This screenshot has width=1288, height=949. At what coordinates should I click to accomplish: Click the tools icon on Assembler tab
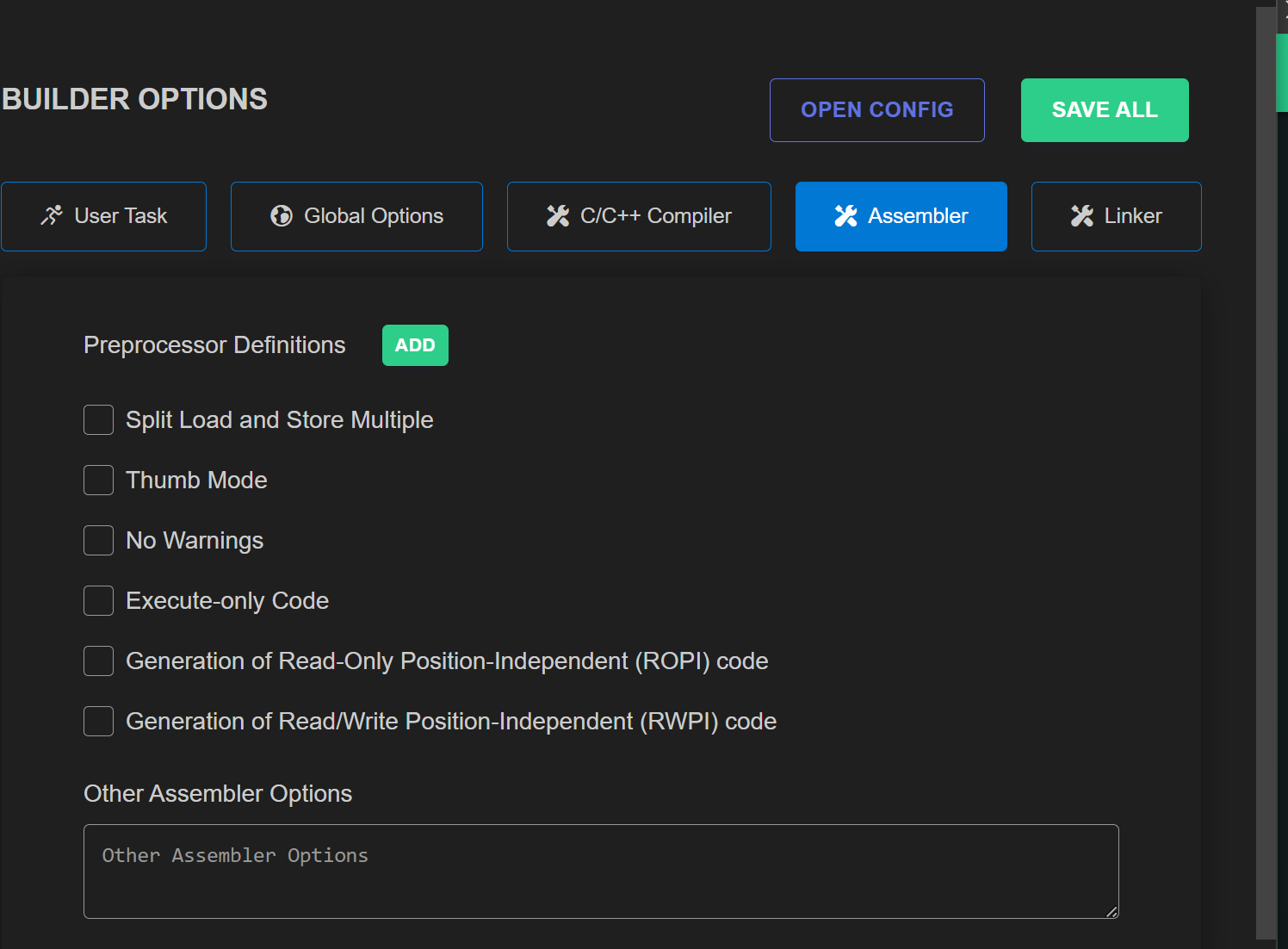(845, 216)
